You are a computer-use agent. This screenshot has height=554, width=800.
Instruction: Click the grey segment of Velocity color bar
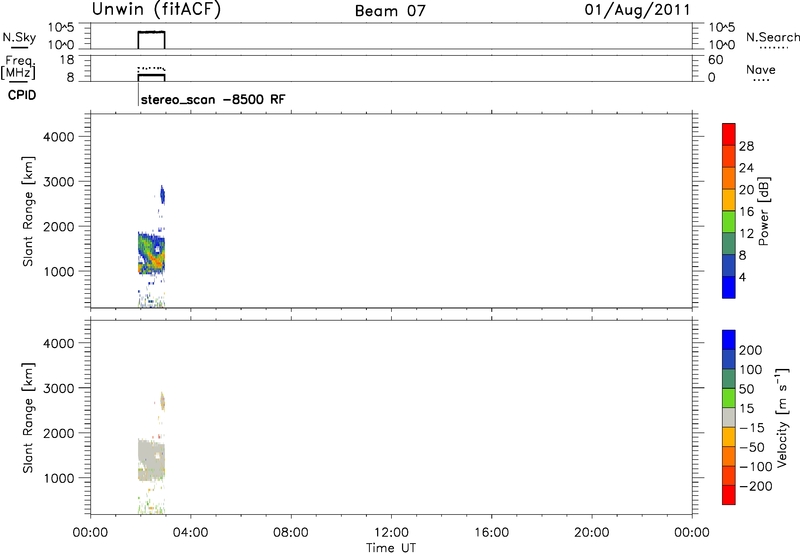click(x=729, y=417)
